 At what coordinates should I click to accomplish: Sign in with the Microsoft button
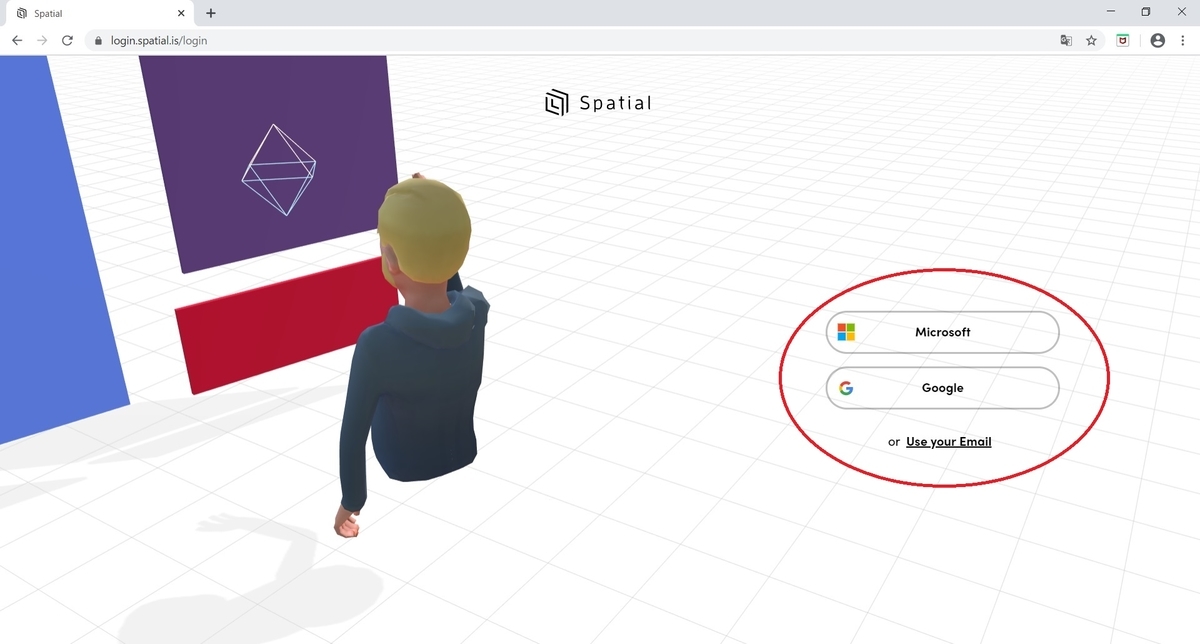pos(942,332)
